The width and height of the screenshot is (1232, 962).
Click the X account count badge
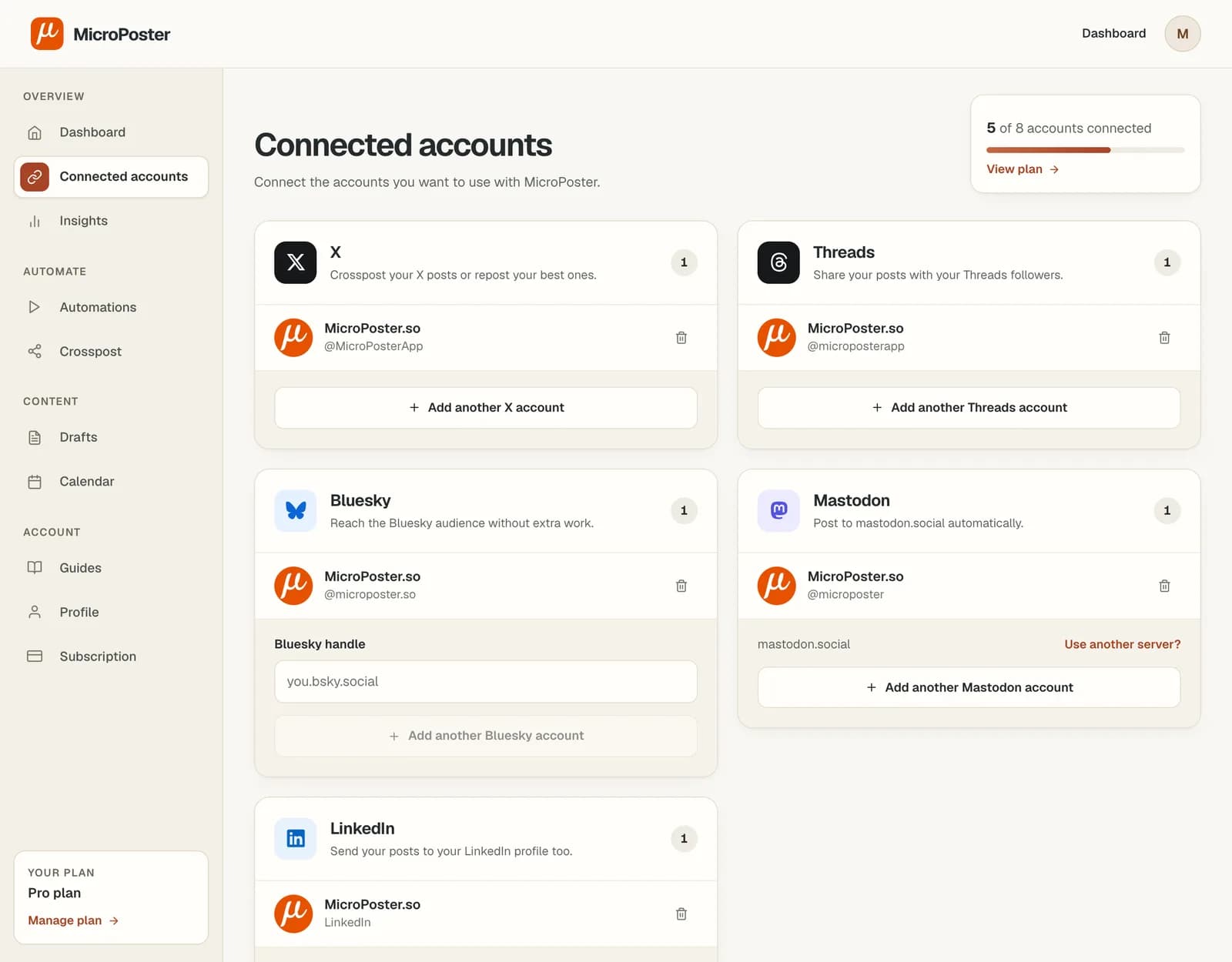click(684, 262)
